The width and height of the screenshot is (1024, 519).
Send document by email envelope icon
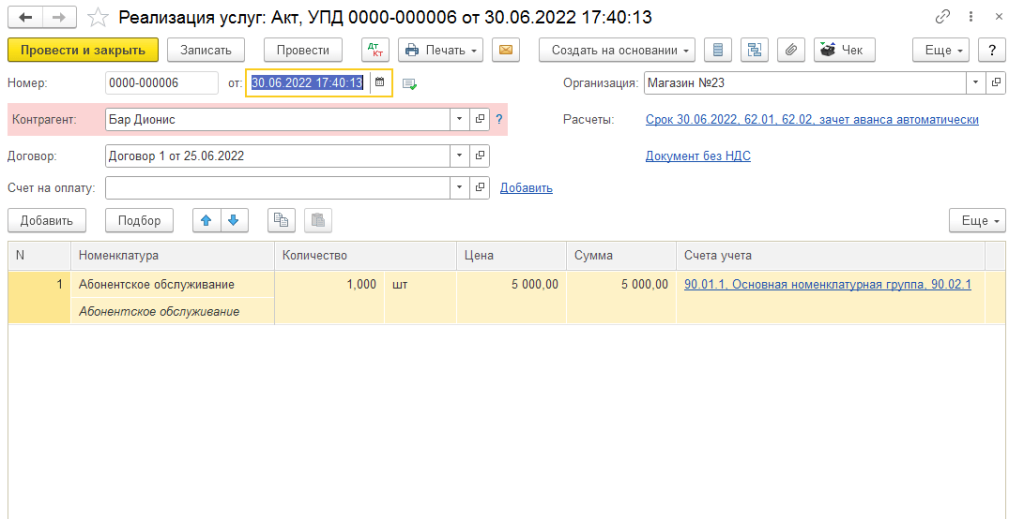(x=505, y=50)
